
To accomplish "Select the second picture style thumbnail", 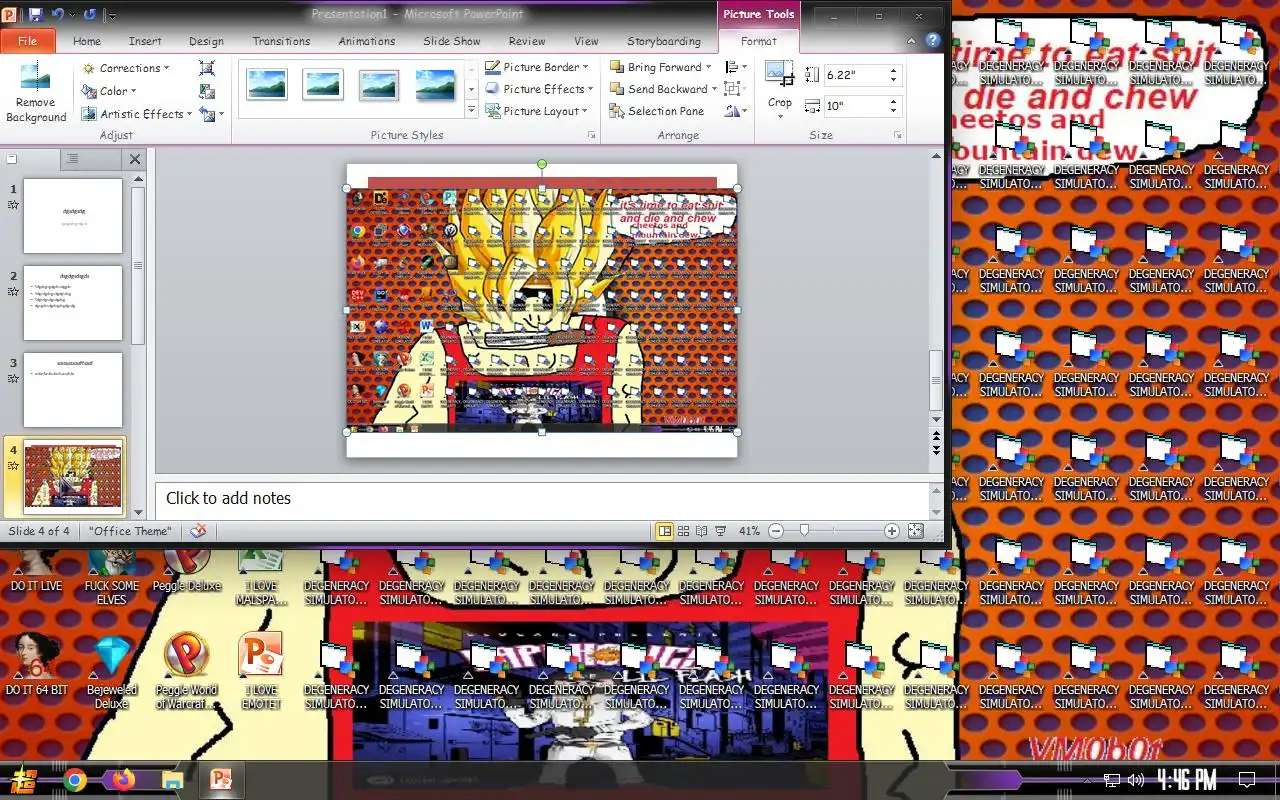I will point(323,84).
